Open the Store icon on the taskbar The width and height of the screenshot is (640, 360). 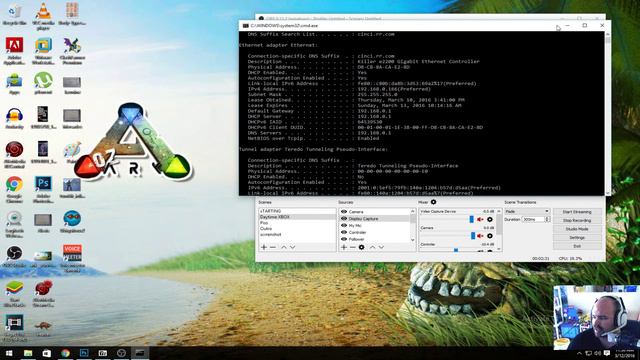(47, 353)
